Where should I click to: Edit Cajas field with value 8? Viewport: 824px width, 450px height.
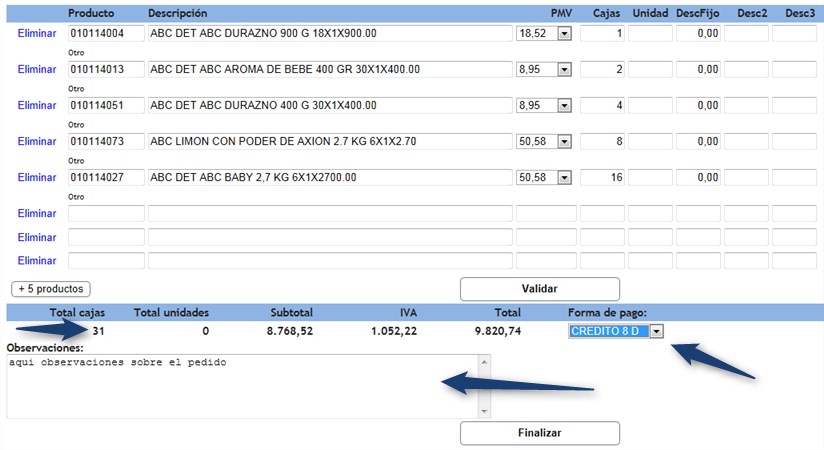point(602,141)
